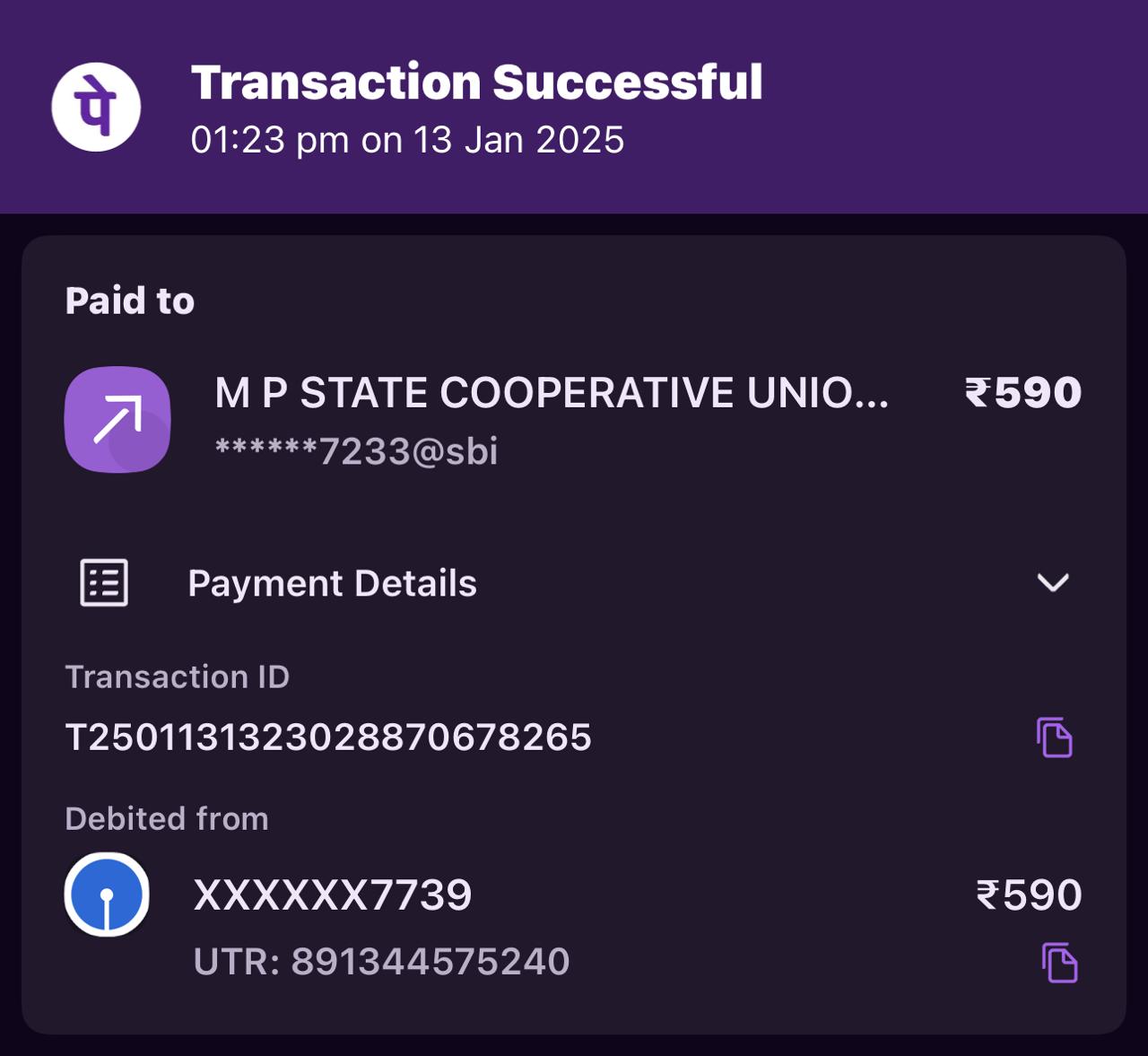Copy the UTR number
Viewport: 1148px width, 1056px height.
coord(1059,963)
